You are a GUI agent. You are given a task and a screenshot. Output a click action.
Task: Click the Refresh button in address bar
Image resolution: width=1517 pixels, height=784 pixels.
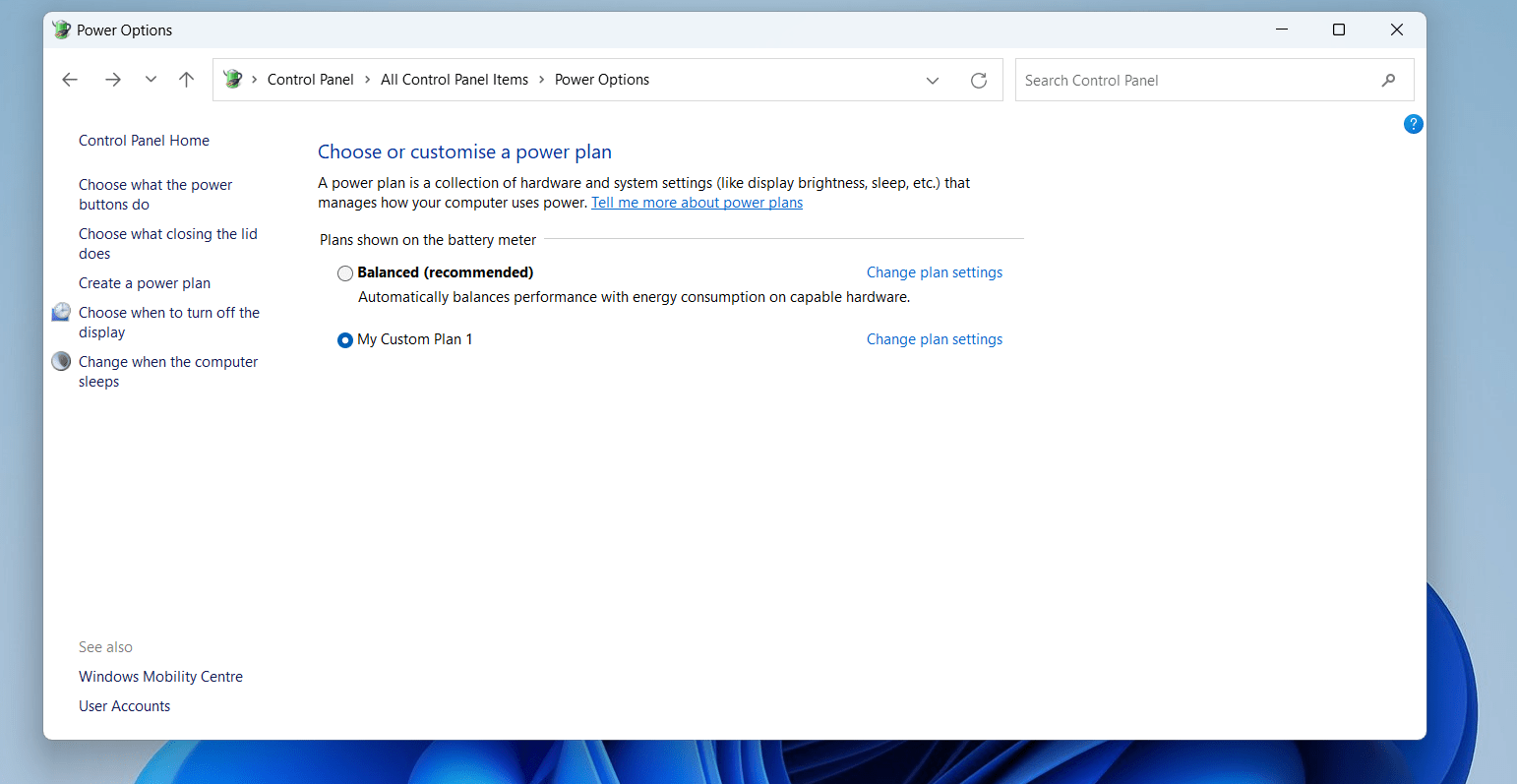[979, 81]
